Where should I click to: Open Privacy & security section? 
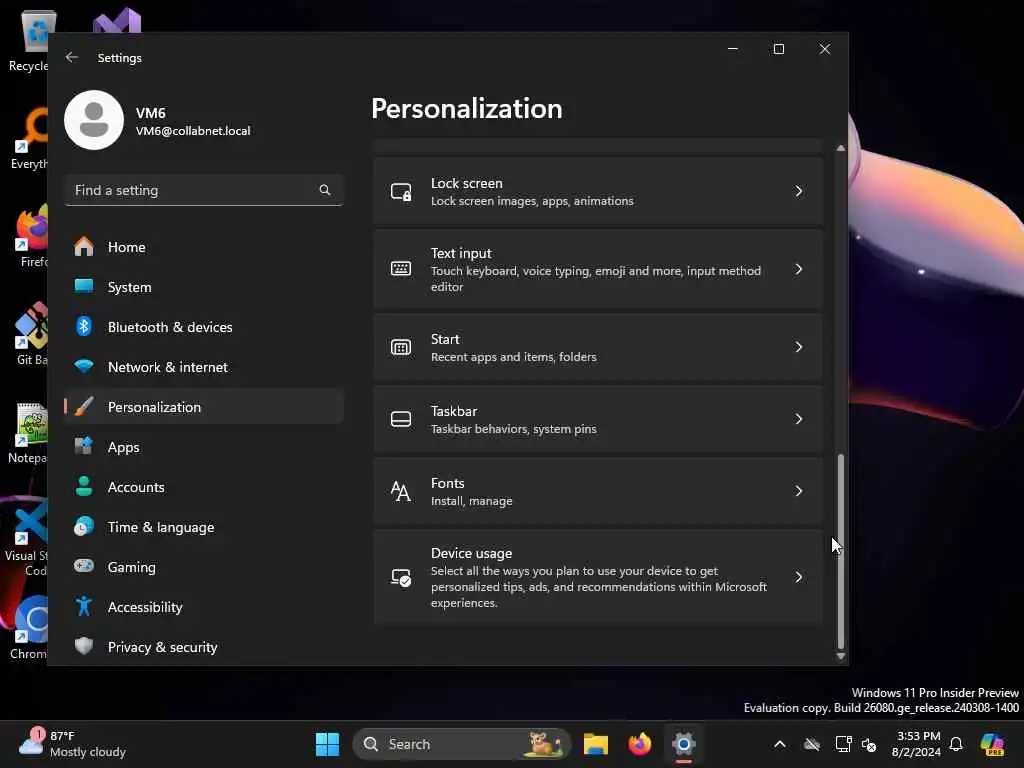204,647
